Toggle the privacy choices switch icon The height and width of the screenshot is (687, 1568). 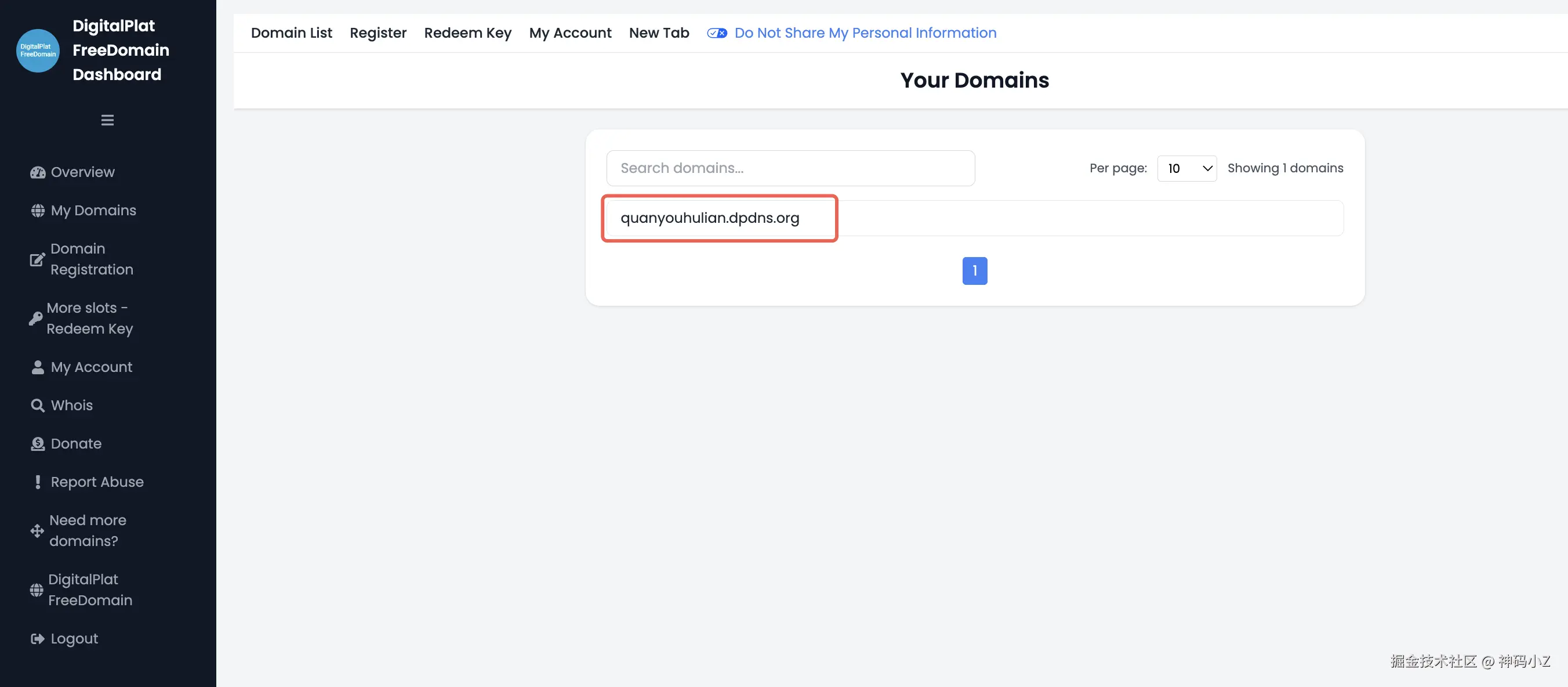pyautogui.click(x=716, y=33)
